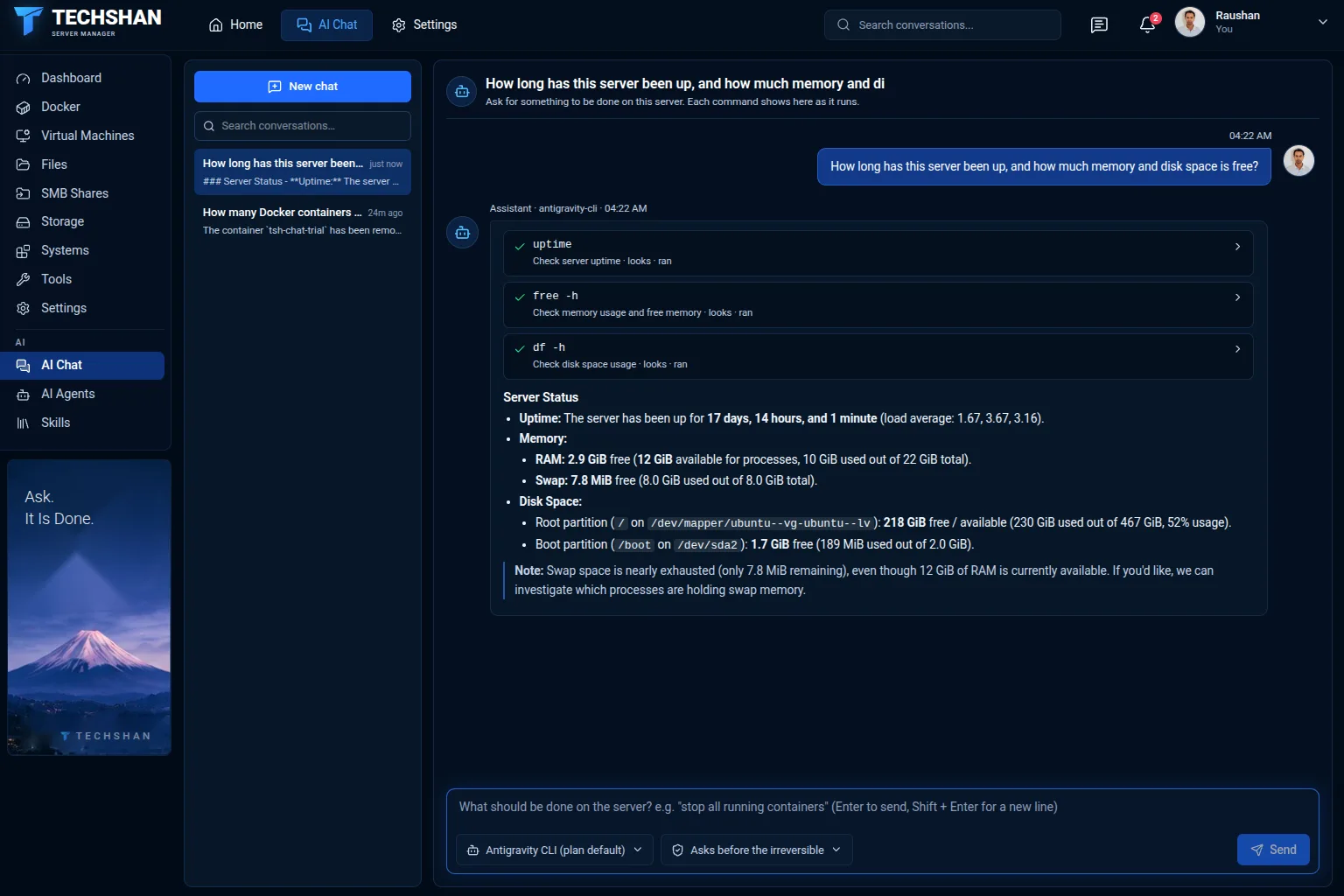Open sidebar Settings item
The width and height of the screenshot is (1344, 896).
(x=84, y=308)
